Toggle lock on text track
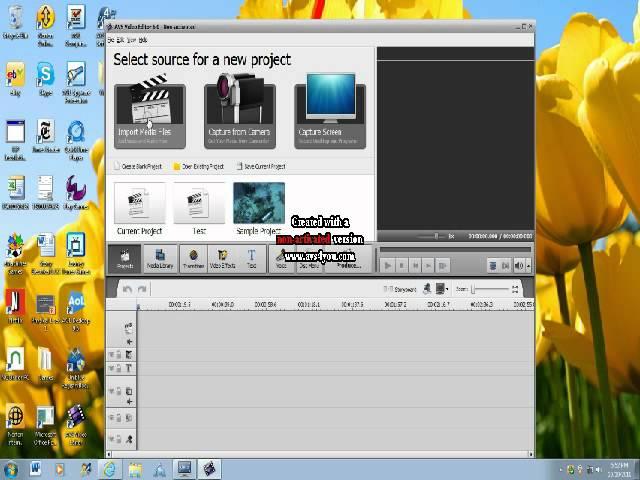The height and width of the screenshot is (480, 640). pos(119,368)
